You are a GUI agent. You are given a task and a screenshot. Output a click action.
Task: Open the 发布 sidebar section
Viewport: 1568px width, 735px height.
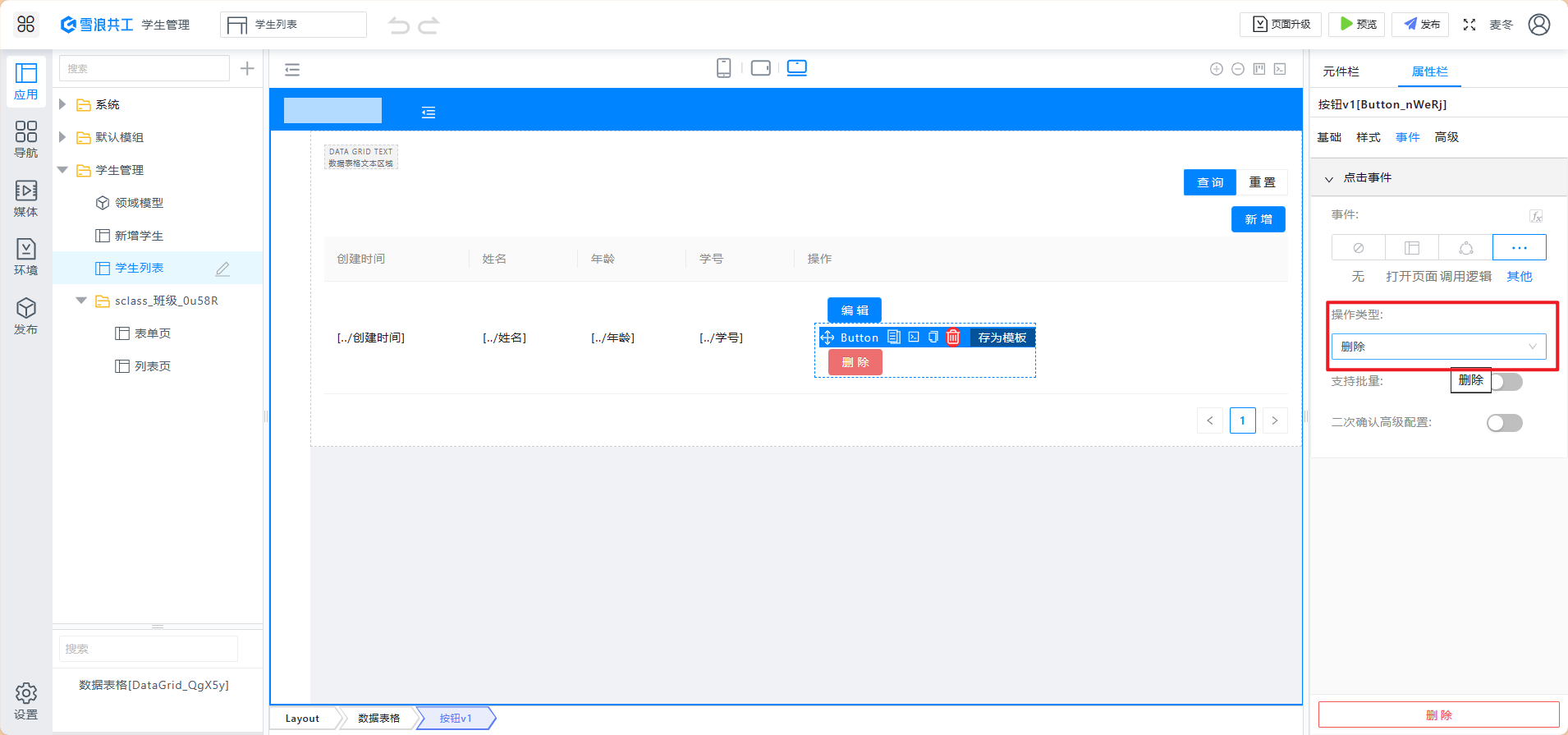tap(26, 316)
